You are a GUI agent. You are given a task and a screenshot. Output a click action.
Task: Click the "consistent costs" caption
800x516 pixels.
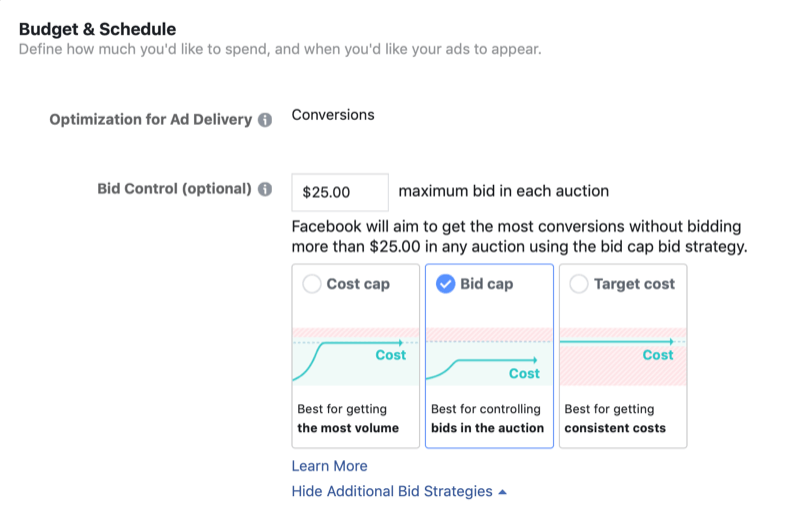pyautogui.click(x=615, y=428)
